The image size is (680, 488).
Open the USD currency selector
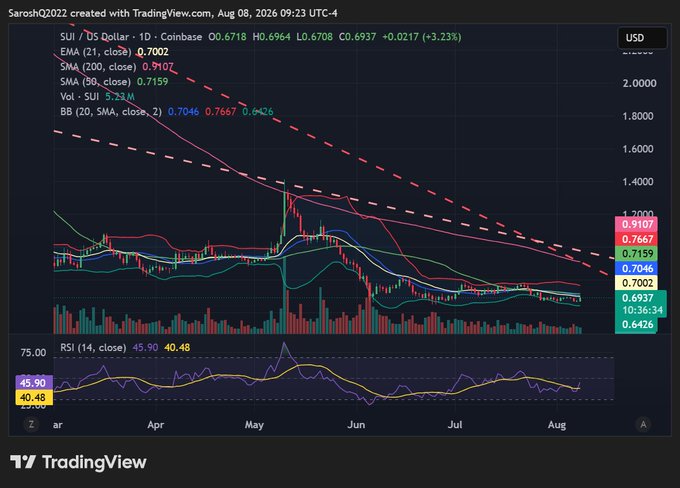[642, 38]
